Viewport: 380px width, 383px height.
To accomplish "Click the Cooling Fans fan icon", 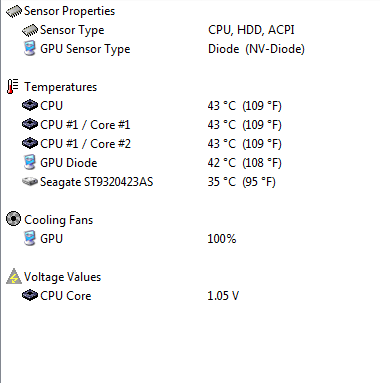I will 14,219.
